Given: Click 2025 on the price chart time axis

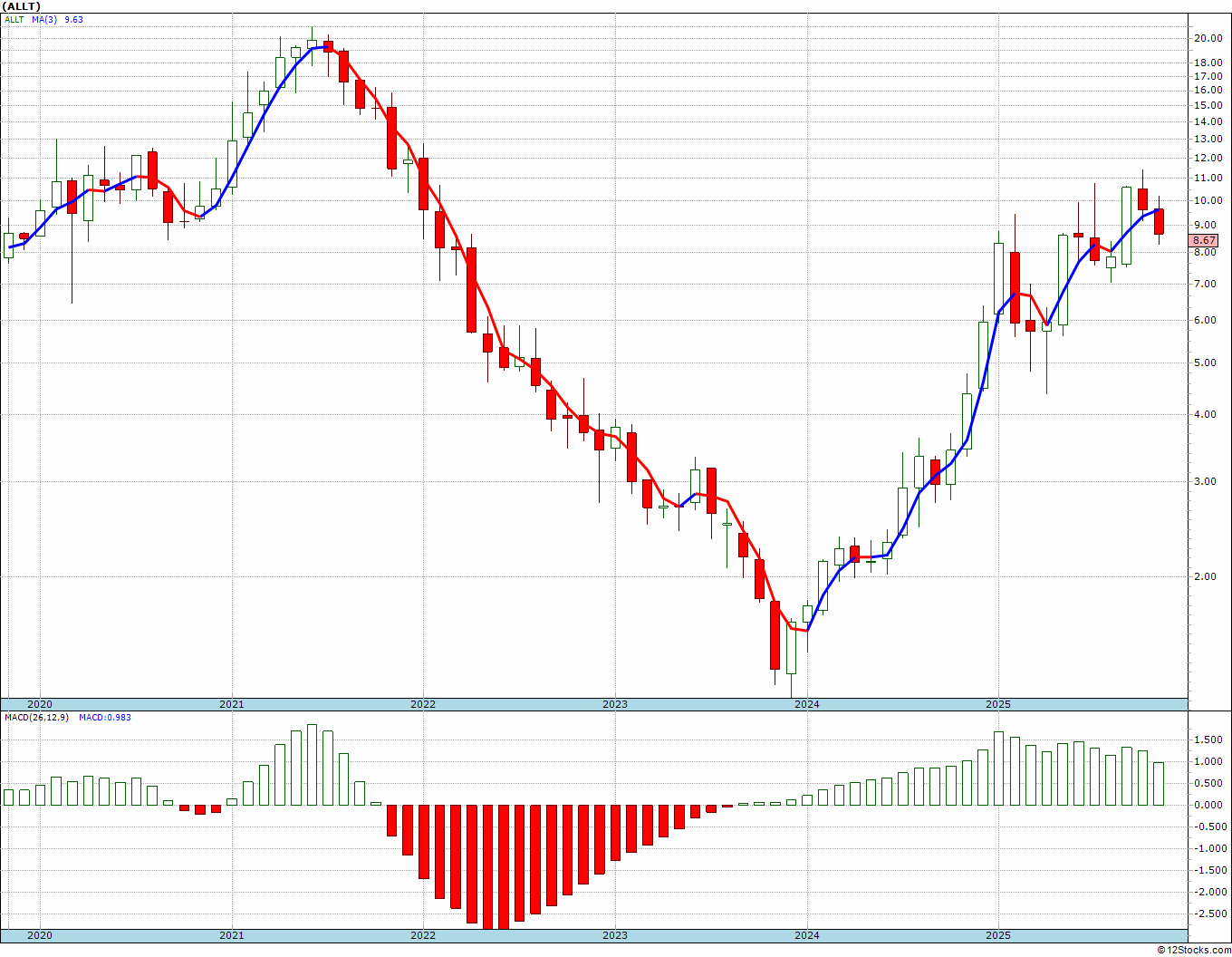Looking at the screenshot, I should pos(998,704).
